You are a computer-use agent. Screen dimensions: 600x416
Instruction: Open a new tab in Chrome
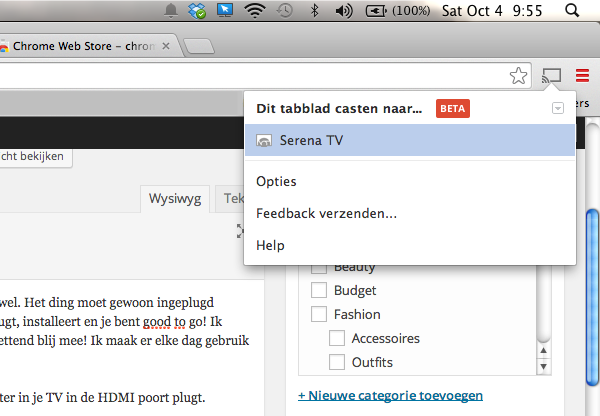coord(199,46)
